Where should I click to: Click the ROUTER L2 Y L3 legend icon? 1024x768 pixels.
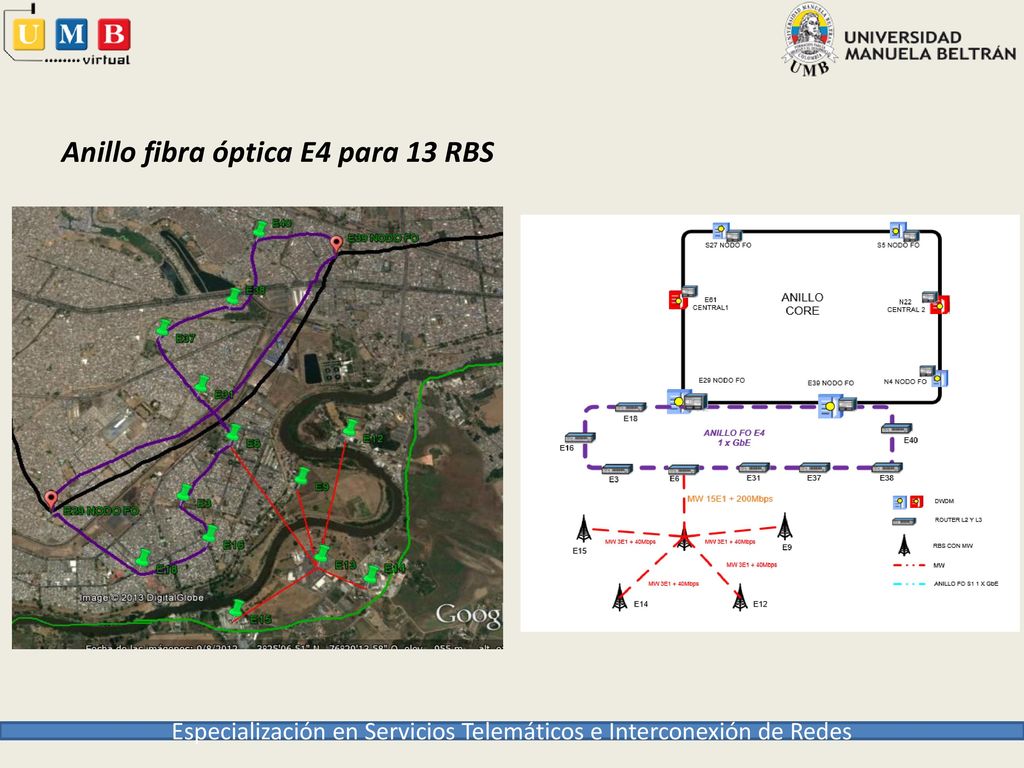click(904, 521)
